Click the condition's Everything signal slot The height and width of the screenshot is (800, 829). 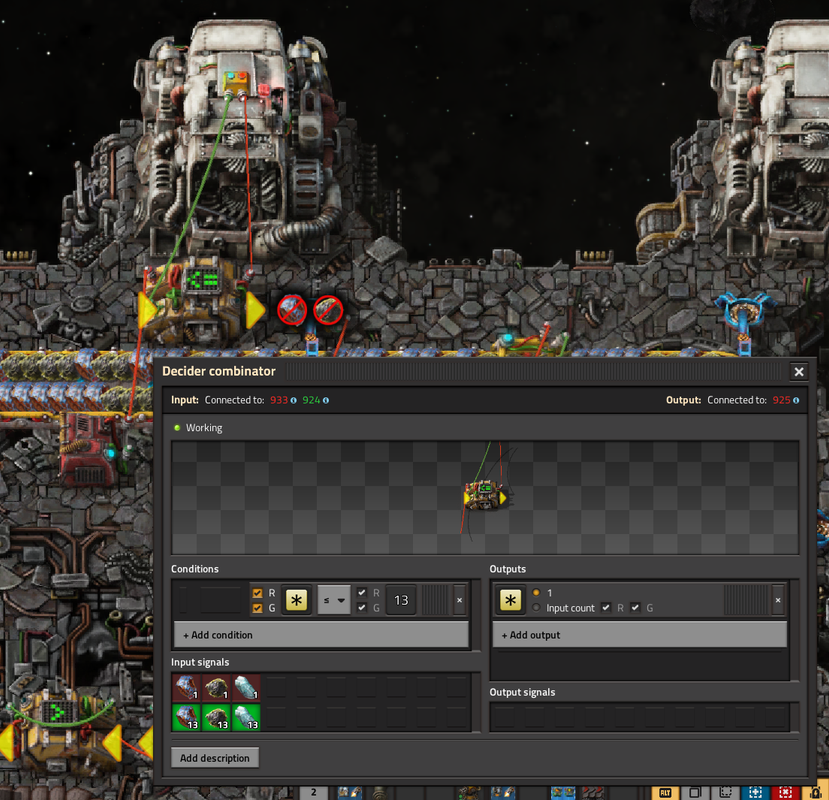point(297,600)
